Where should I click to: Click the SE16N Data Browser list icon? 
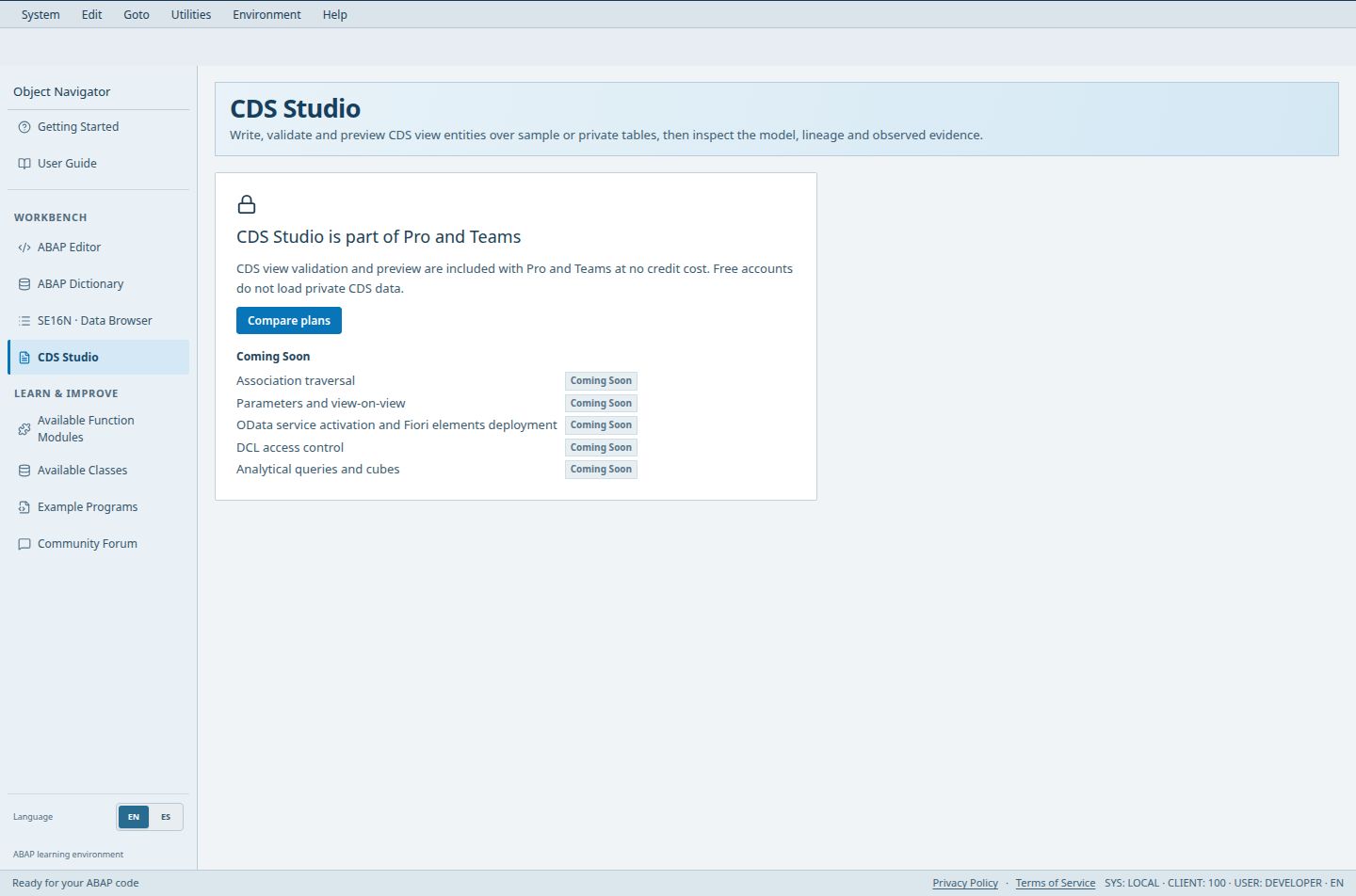(24, 321)
